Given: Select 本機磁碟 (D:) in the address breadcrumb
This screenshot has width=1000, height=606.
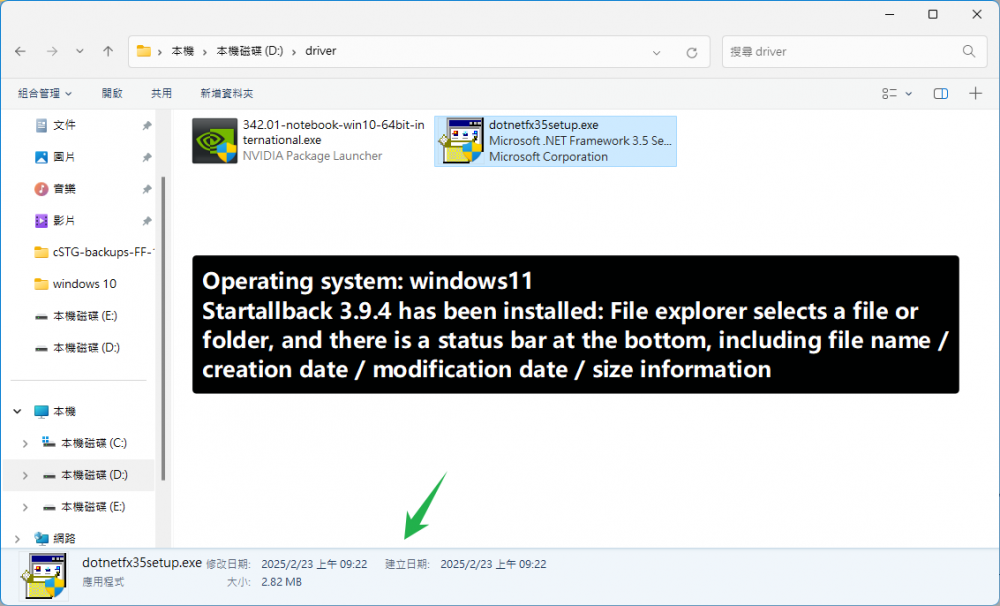Looking at the screenshot, I should click(x=249, y=51).
